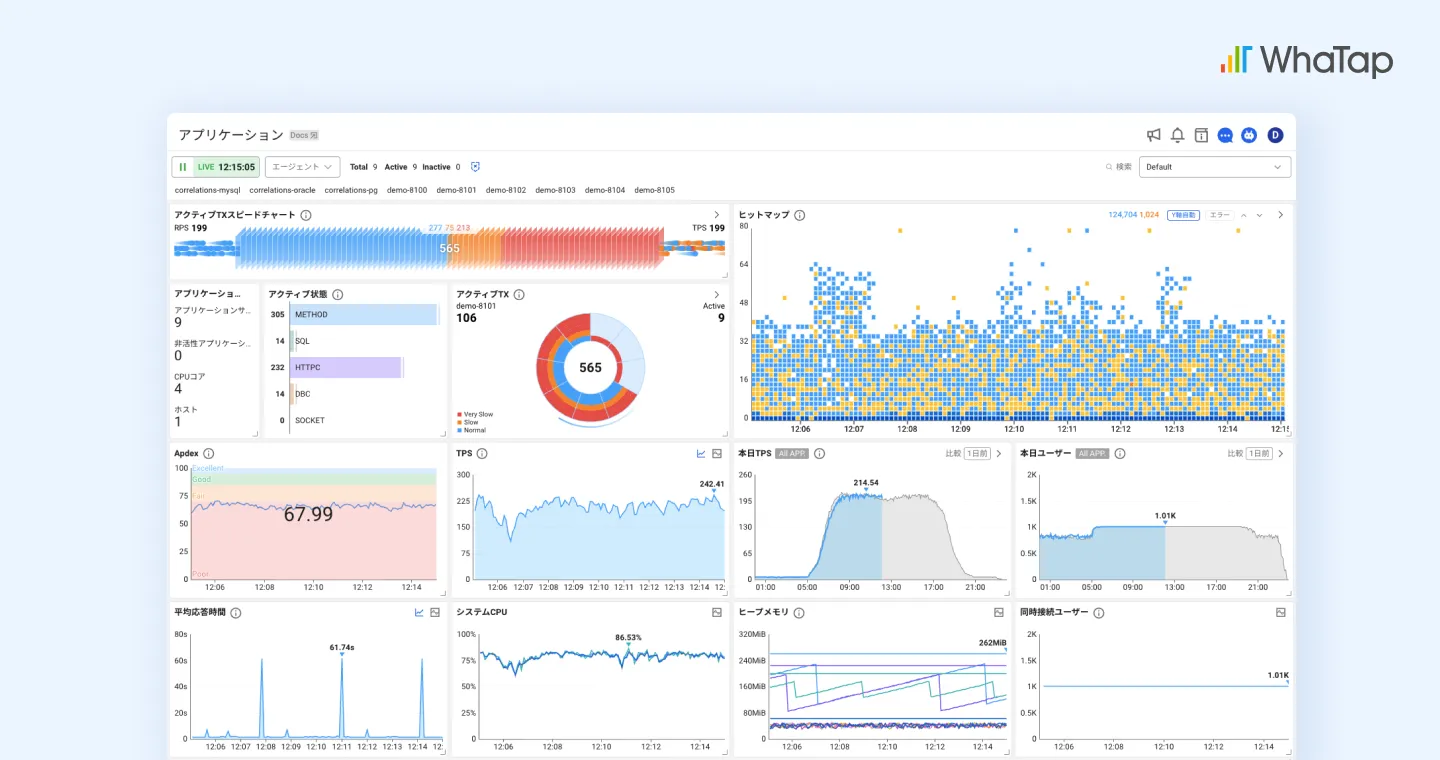Select agent demo-8103

(555, 190)
